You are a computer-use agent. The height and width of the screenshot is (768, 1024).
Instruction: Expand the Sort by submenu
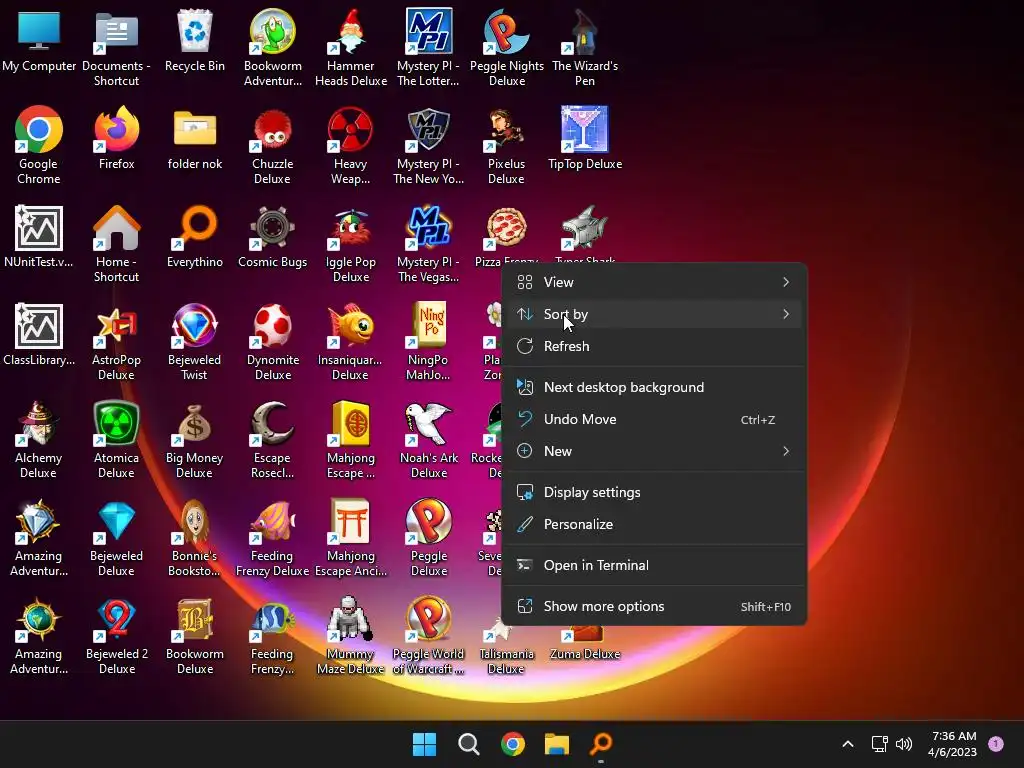click(654, 314)
